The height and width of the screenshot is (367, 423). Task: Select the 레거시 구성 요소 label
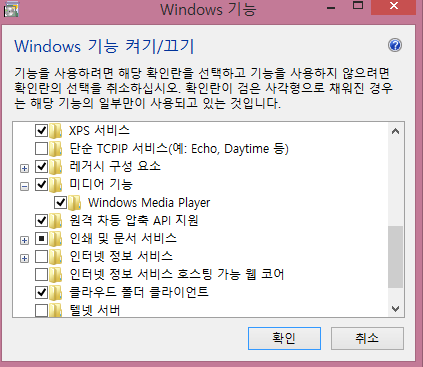click(x=115, y=166)
